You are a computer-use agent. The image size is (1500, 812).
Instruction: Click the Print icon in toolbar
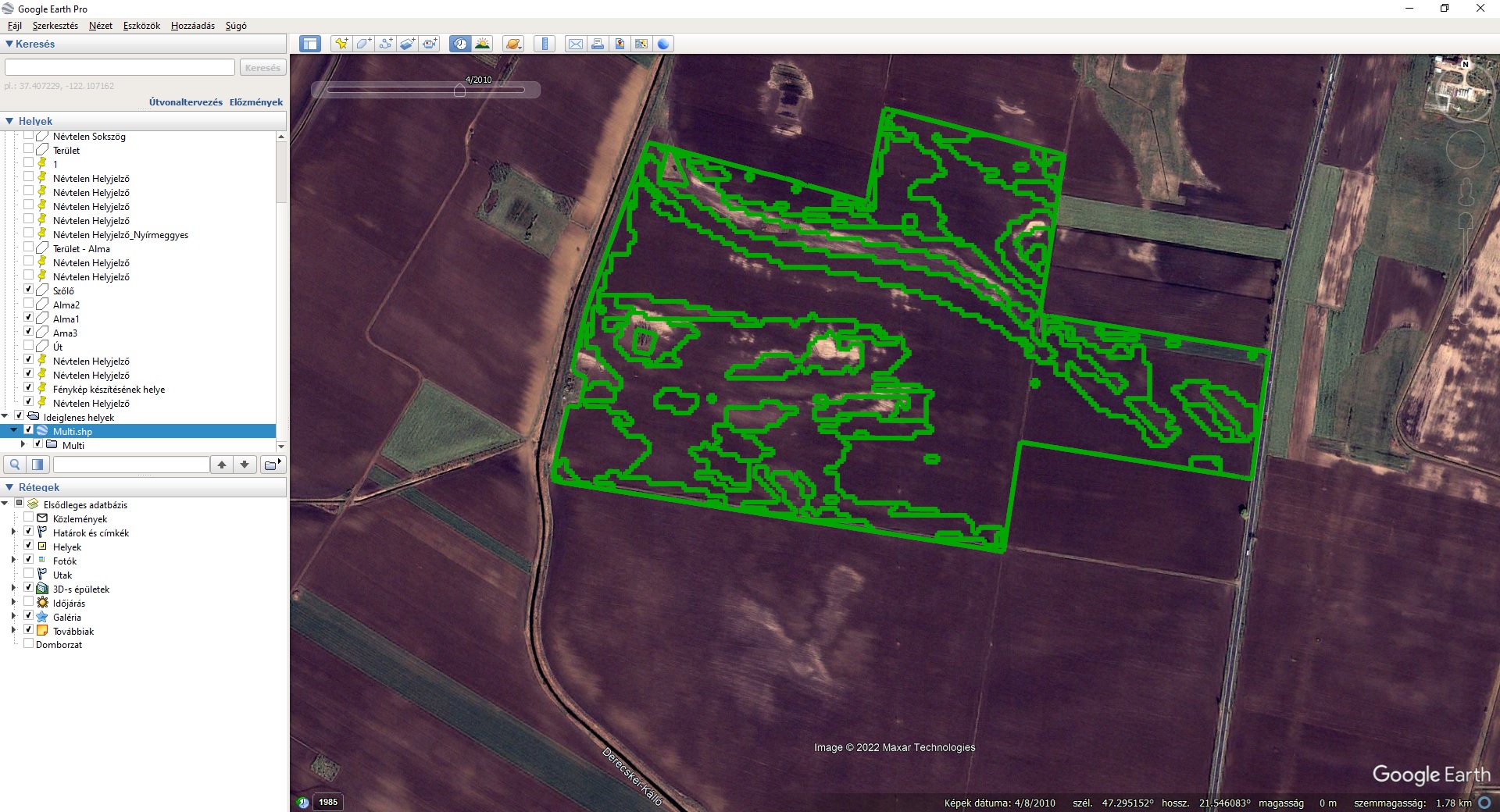[x=598, y=44]
